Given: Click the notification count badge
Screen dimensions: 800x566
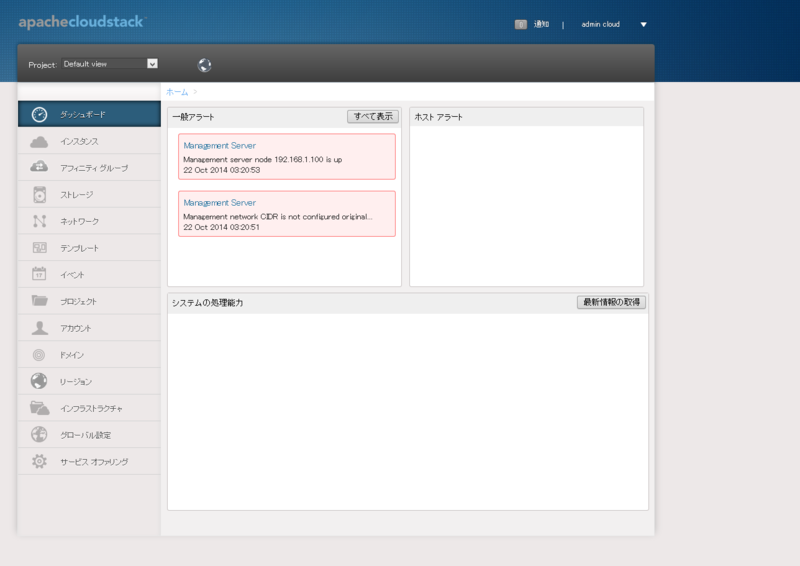Looking at the screenshot, I should coord(520,24).
